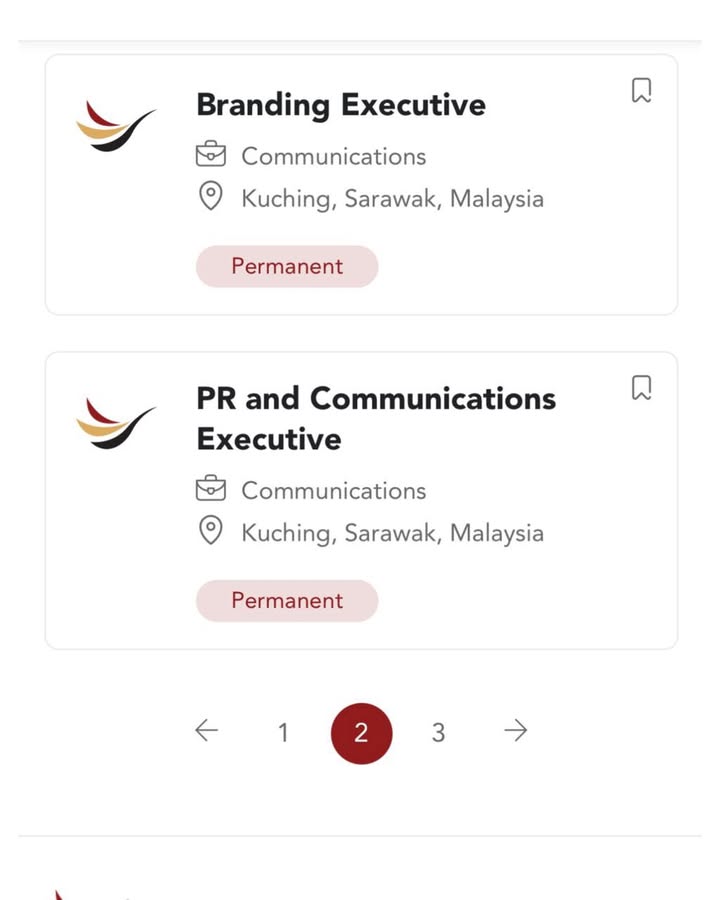The image size is (720, 900).
Task: Click Communications category under Branding Executive
Action: click(333, 157)
